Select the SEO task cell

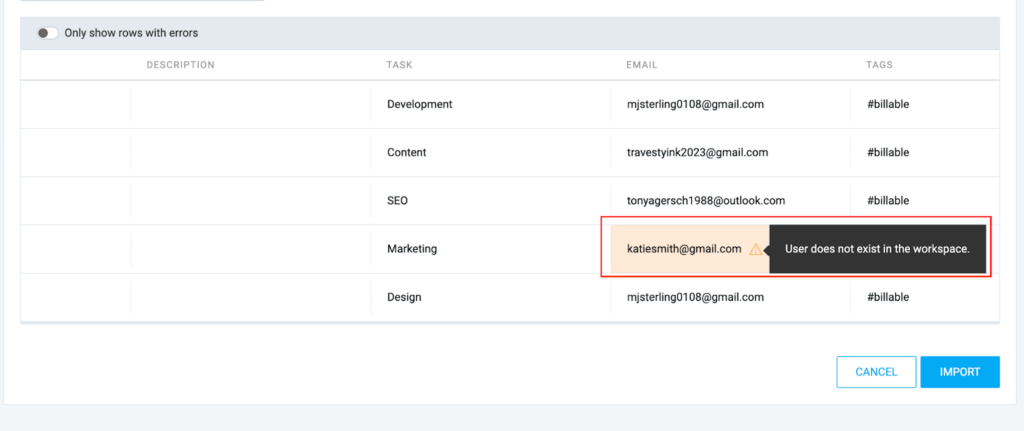point(397,200)
